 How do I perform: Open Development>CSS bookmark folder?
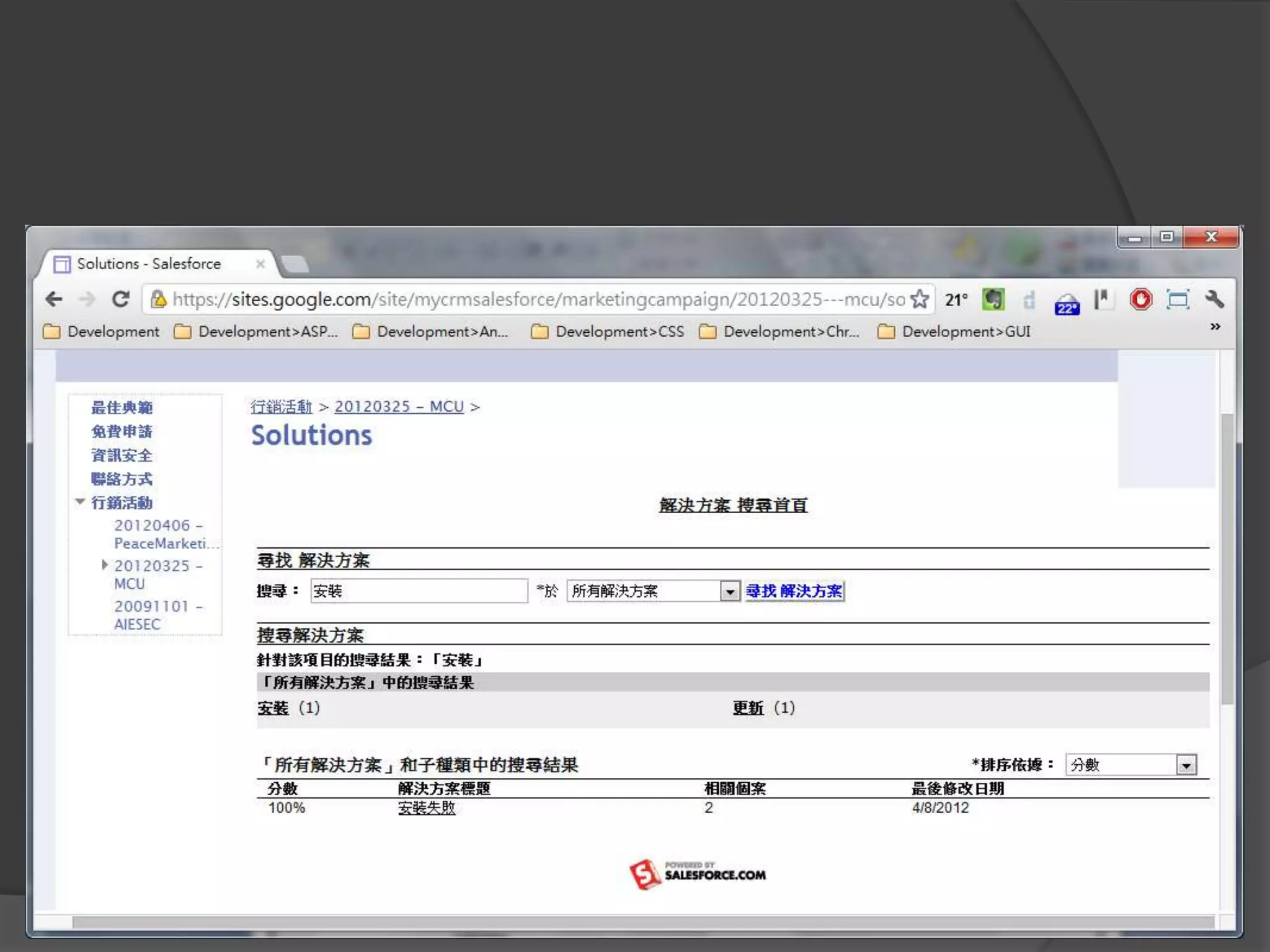(x=608, y=332)
